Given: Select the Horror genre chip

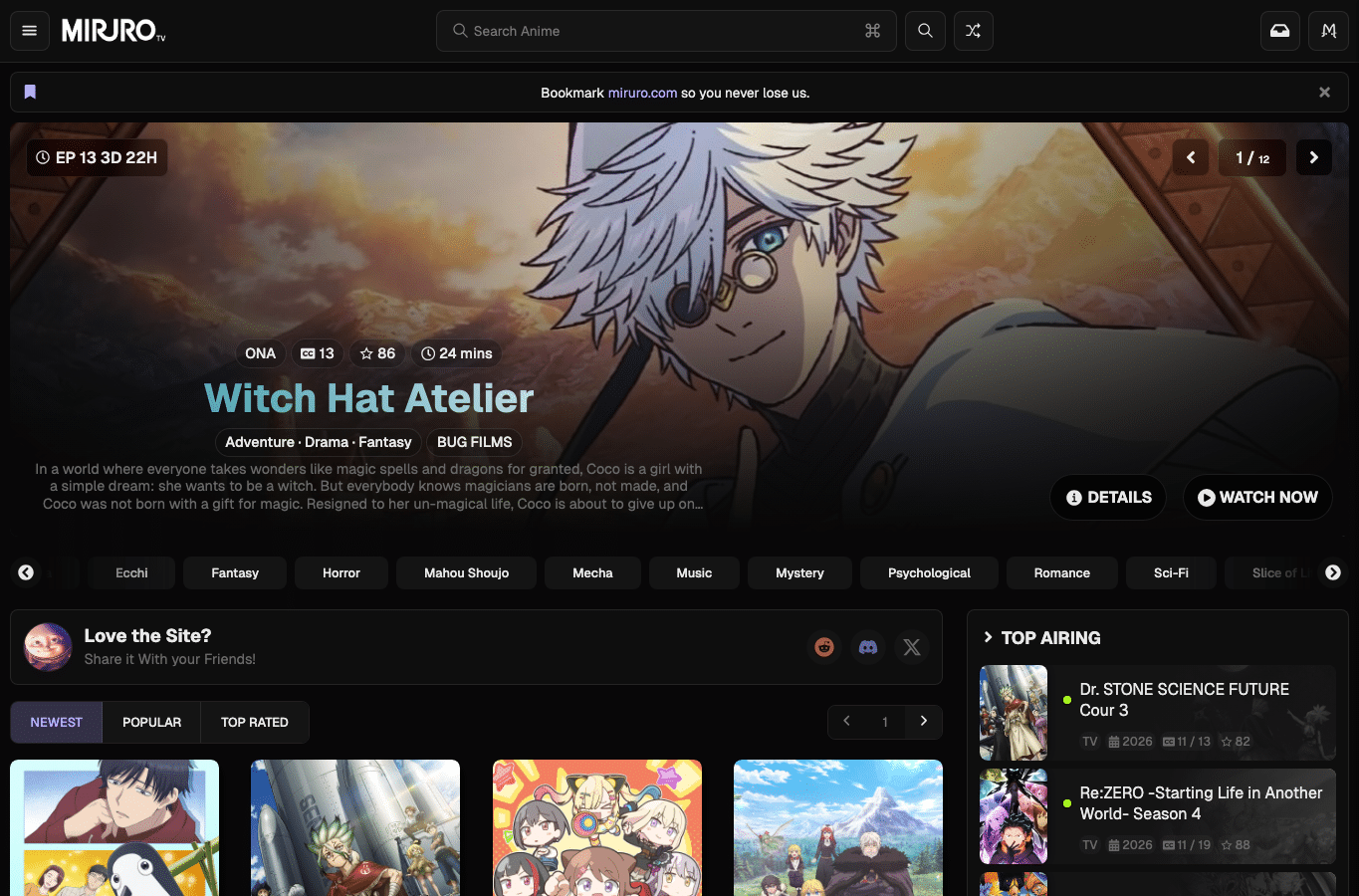Looking at the screenshot, I should tap(341, 572).
